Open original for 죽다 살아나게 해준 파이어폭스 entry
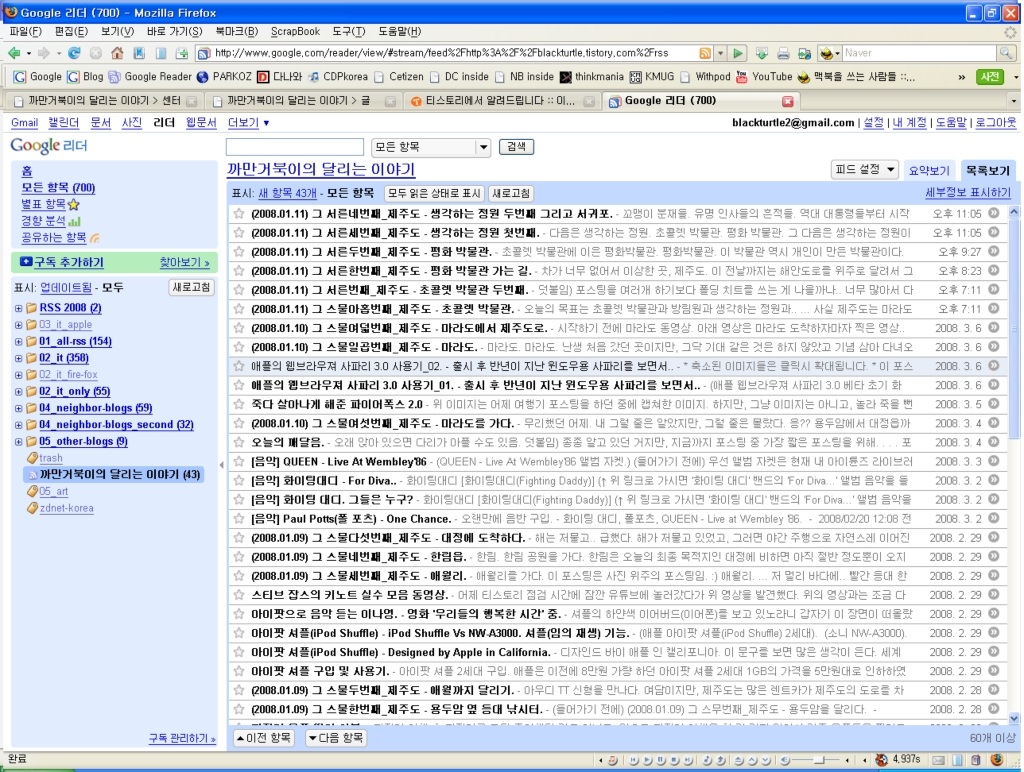The height and width of the screenshot is (772, 1024). click(993, 404)
